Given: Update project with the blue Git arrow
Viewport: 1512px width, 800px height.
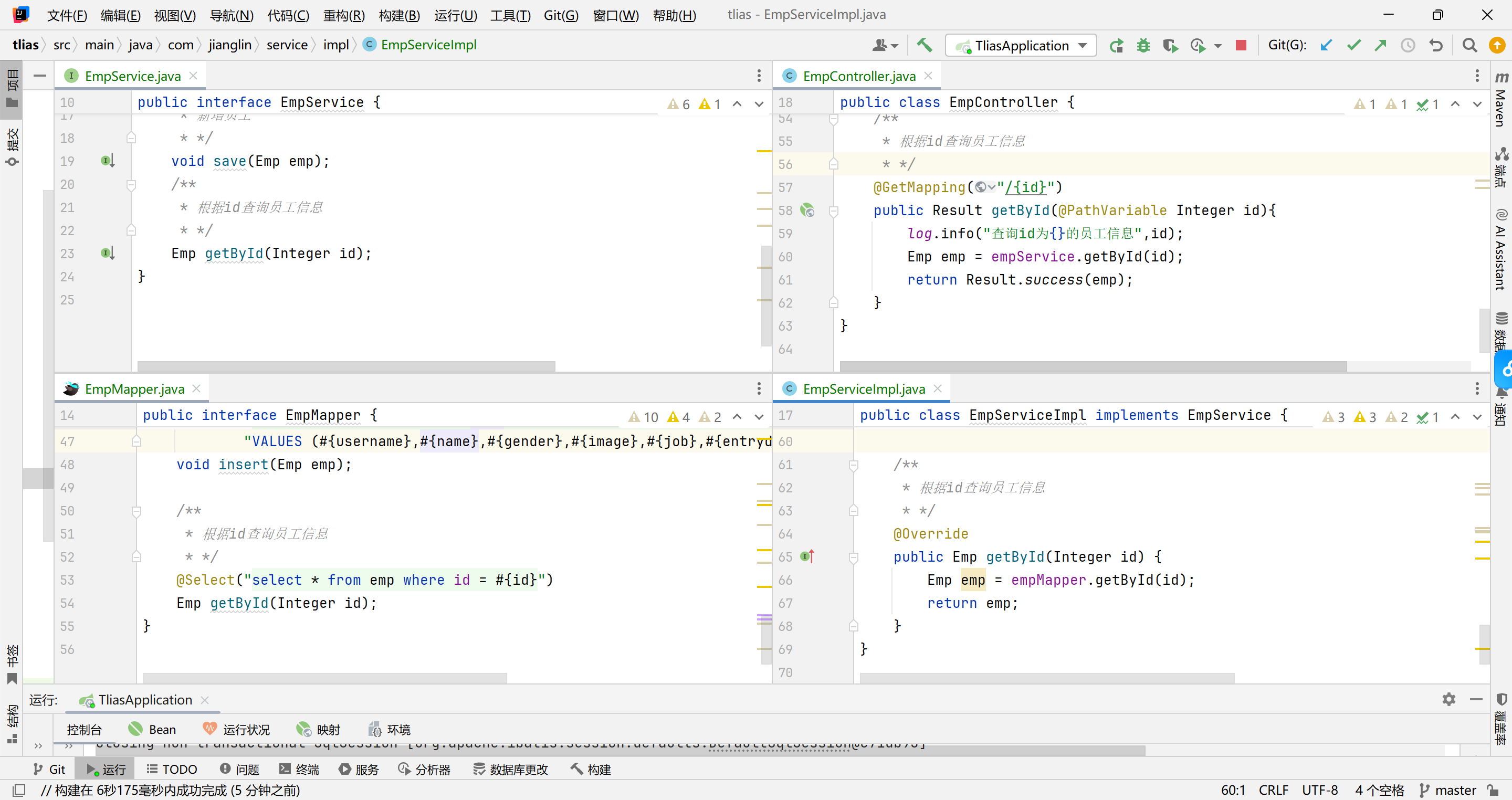Looking at the screenshot, I should [x=1326, y=45].
